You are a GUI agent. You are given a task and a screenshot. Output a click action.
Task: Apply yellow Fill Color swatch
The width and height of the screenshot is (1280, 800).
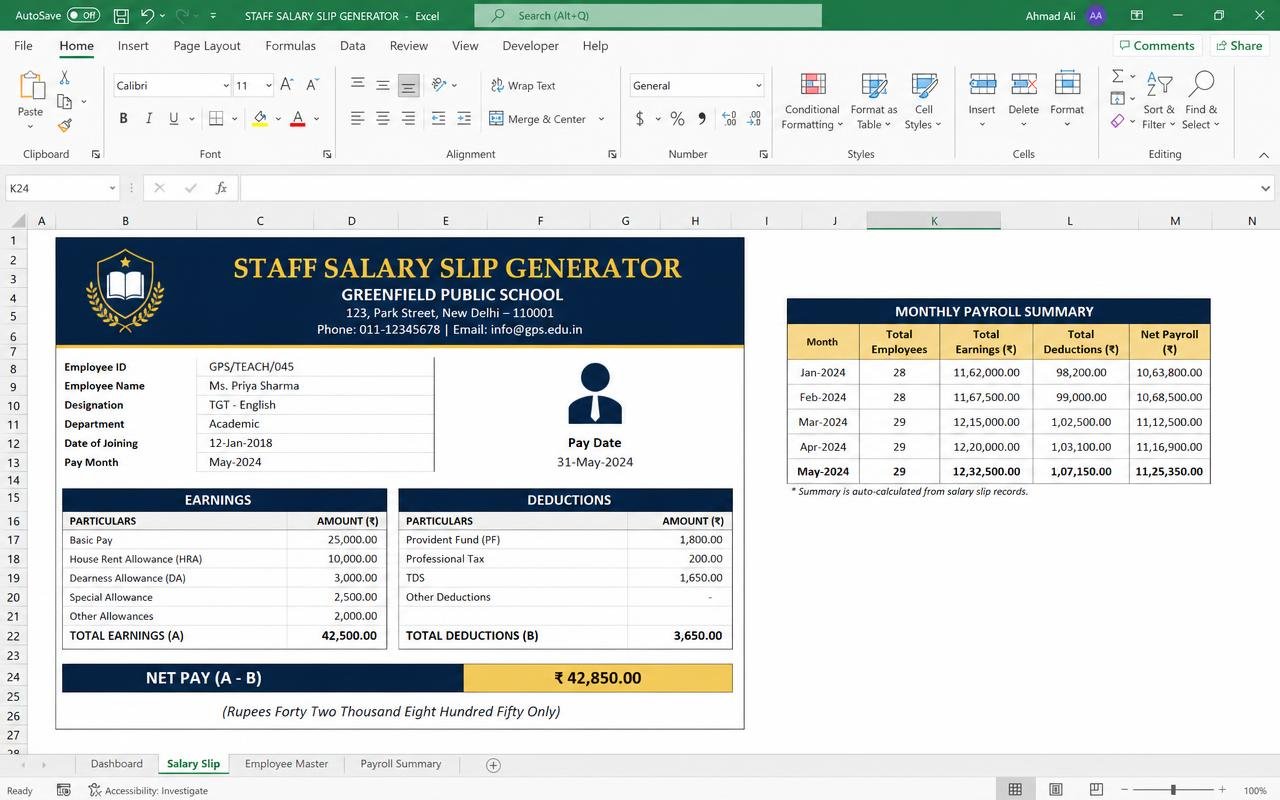(260, 118)
